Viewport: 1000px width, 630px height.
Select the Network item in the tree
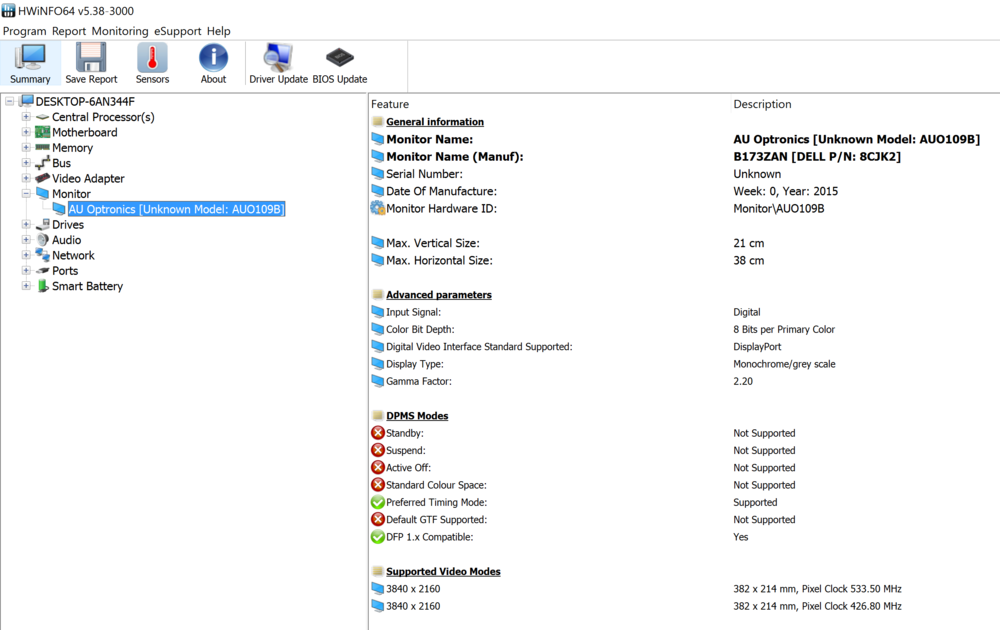point(73,255)
